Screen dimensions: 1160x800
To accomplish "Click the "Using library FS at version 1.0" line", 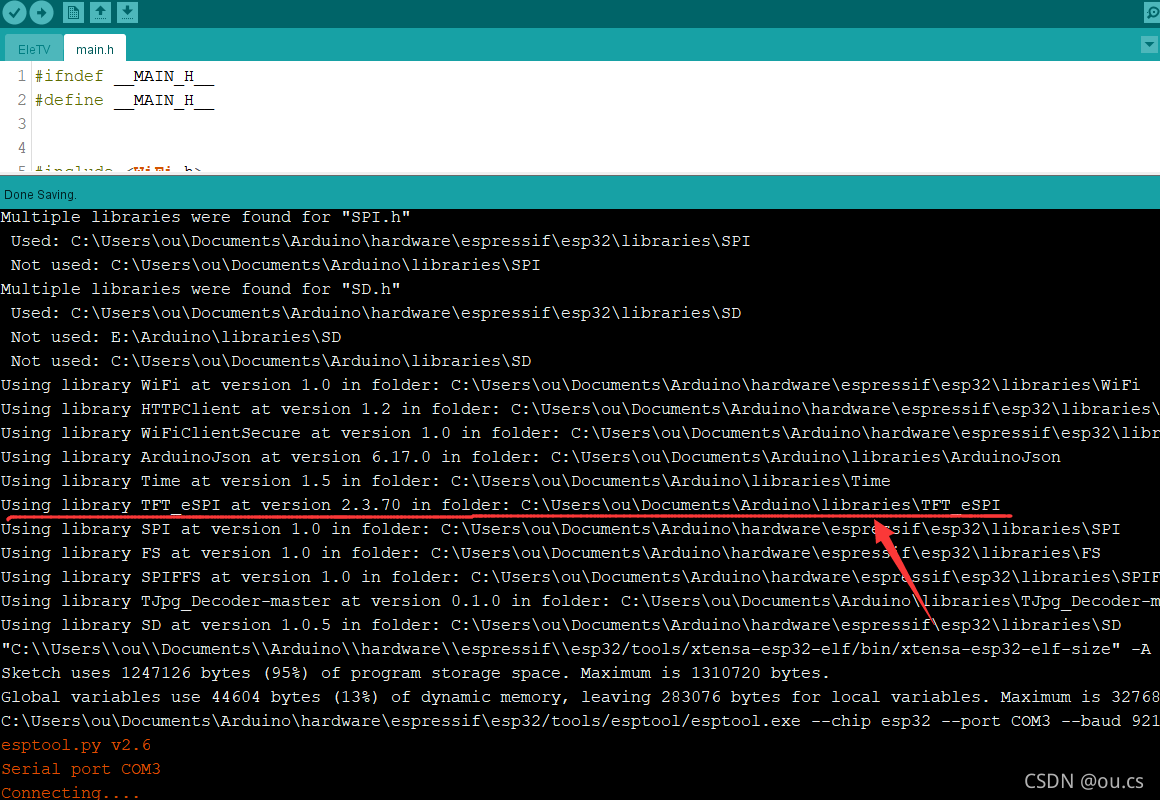I will 550,554.
